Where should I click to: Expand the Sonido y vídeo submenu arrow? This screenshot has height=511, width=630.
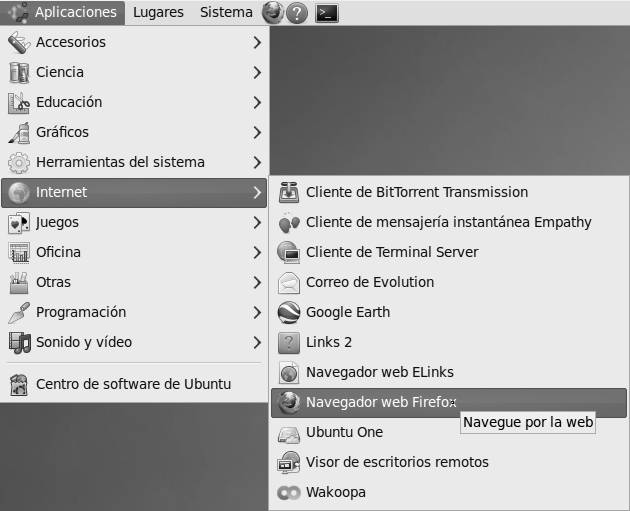tap(257, 342)
